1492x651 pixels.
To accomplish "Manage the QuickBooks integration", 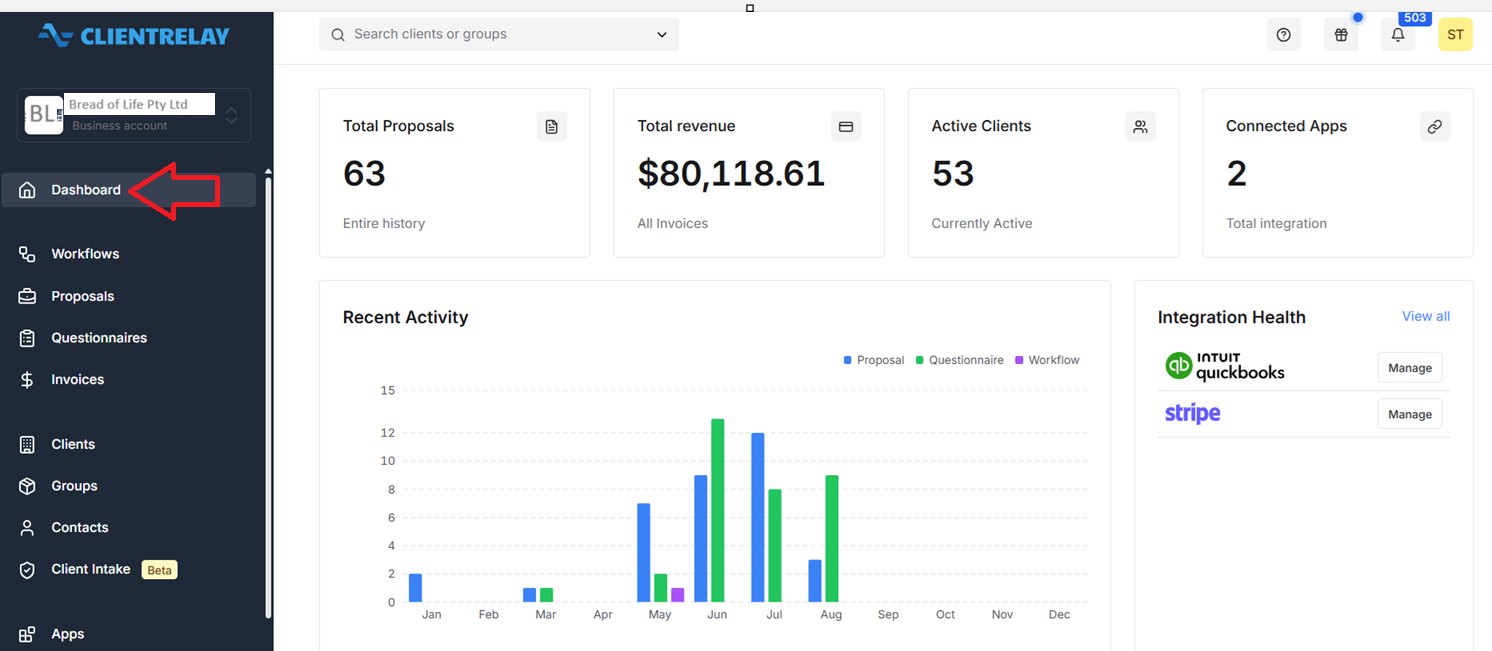I will 1409,368.
